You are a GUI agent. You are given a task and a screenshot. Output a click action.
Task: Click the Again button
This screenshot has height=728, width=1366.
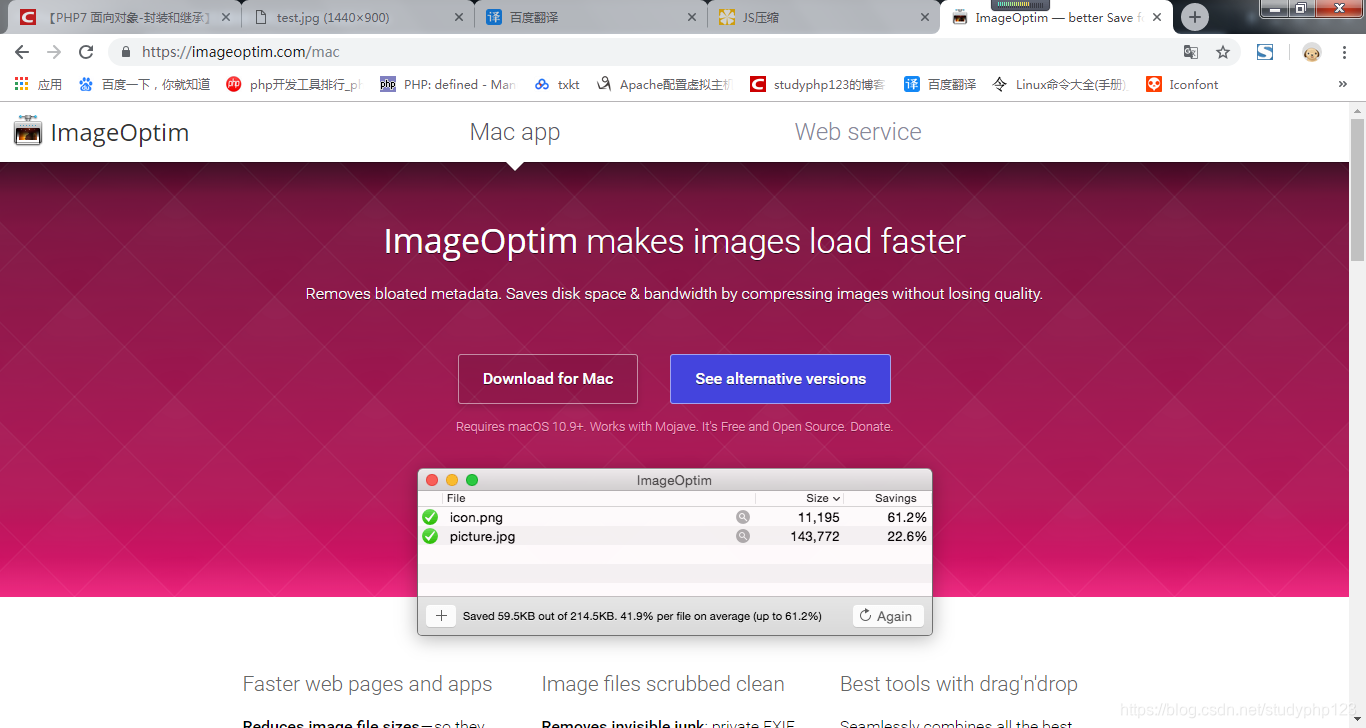pyautogui.click(x=888, y=616)
